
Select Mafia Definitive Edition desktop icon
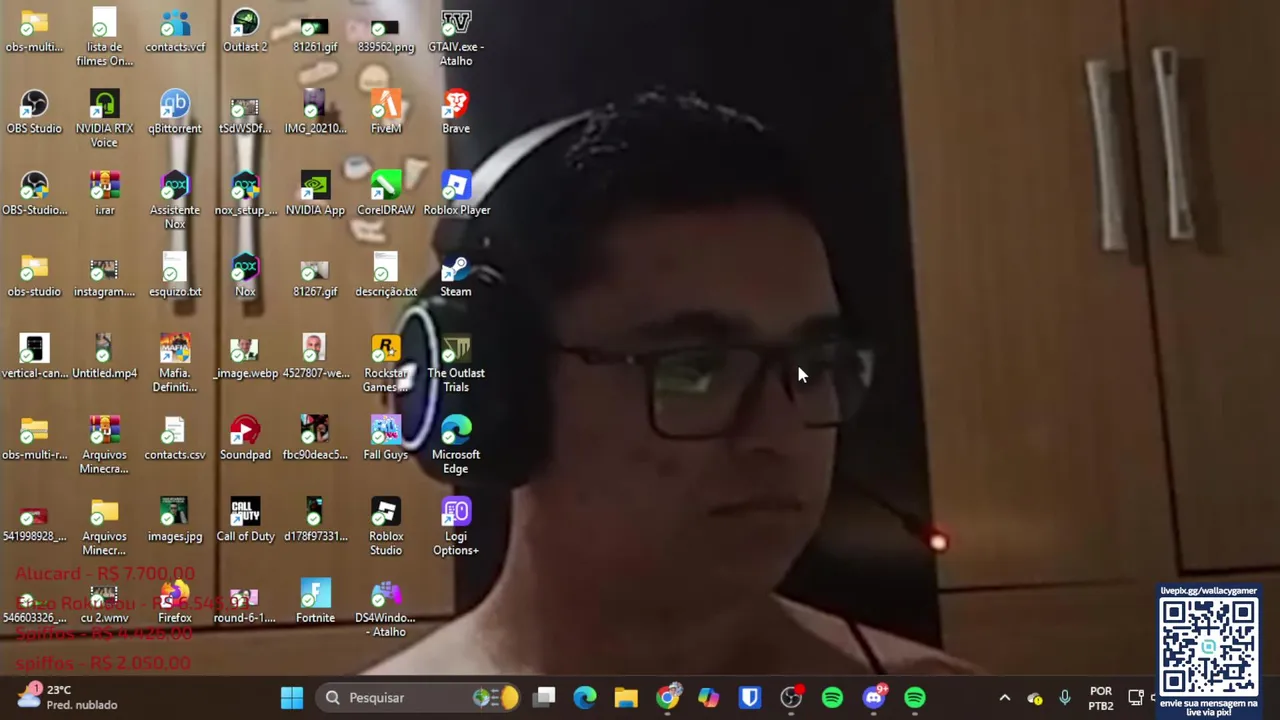(175, 364)
